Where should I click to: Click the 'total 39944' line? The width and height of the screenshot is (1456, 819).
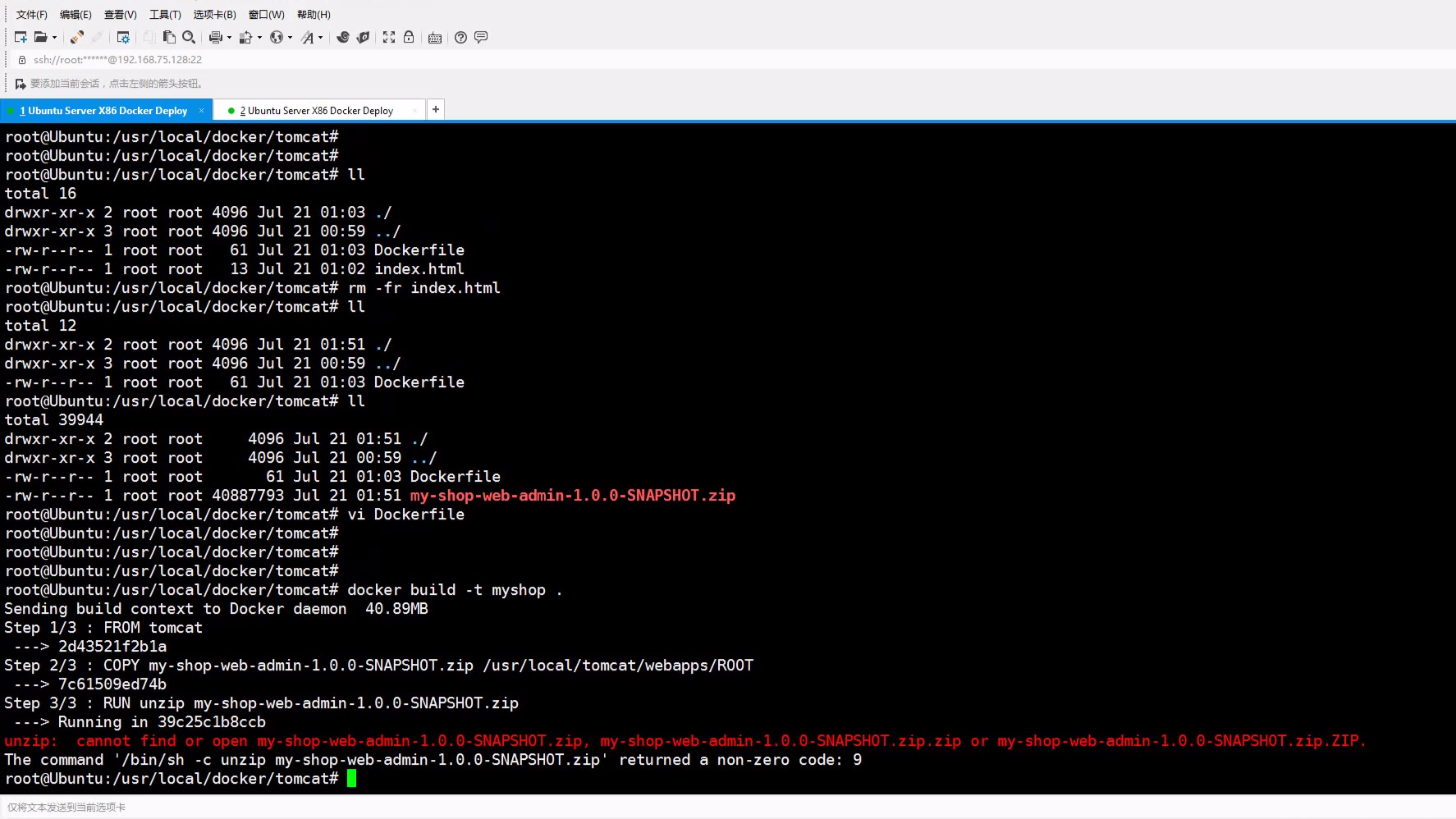pos(54,420)
